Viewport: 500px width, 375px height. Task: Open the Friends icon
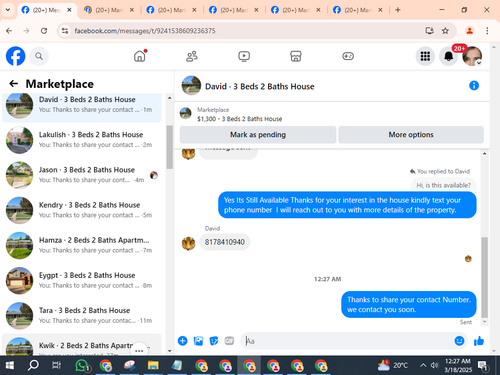point(192,56)
